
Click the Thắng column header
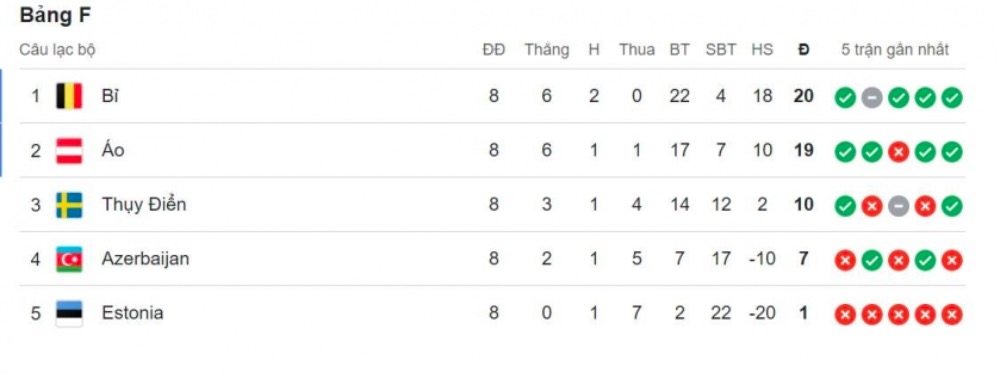[547, 50]
